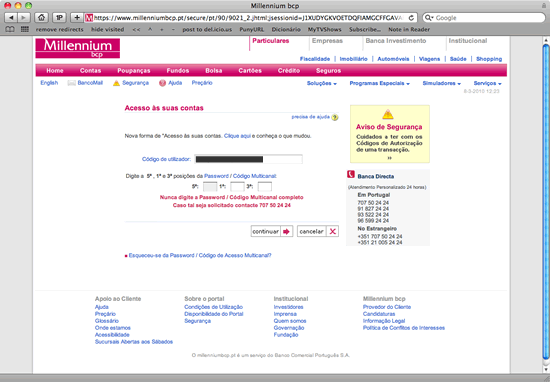Open the post to del.icio.us bookmarklet
This screenshot has width=550, height=382.
click(207, 29)
